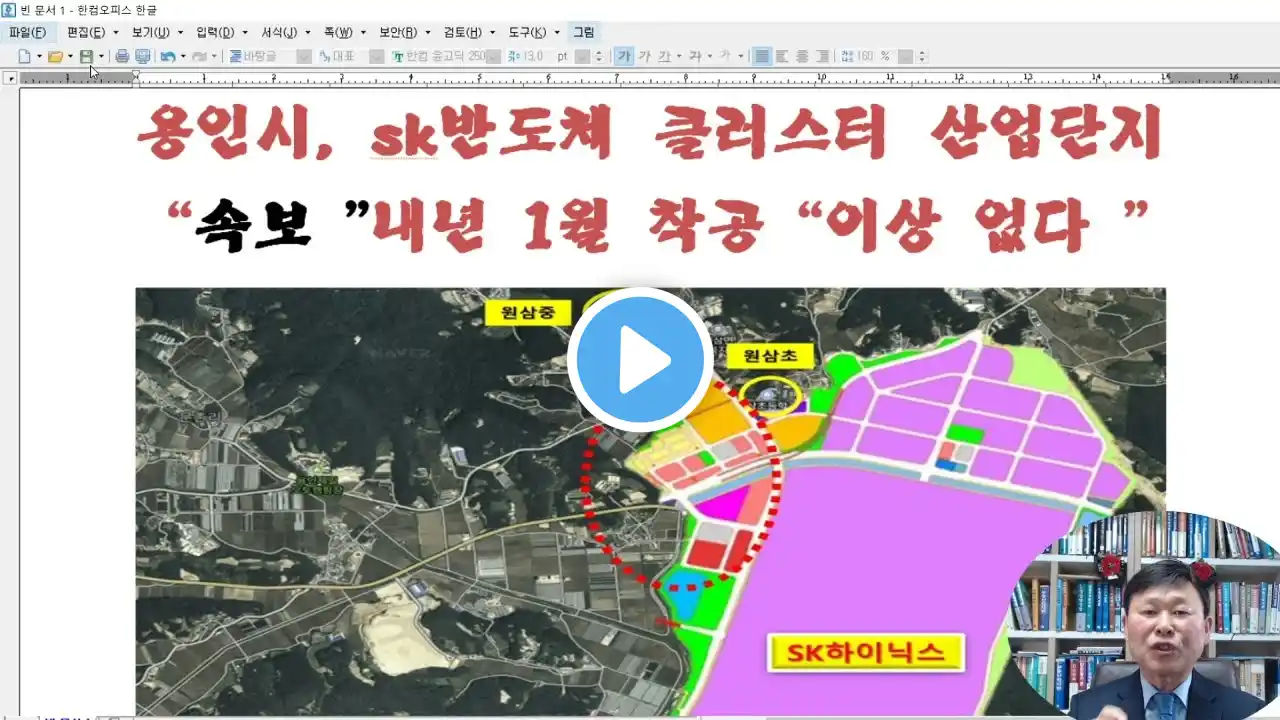Open the font size dropdown
This screenshot has width=1280, height=720.
click(x=581, y=56)
